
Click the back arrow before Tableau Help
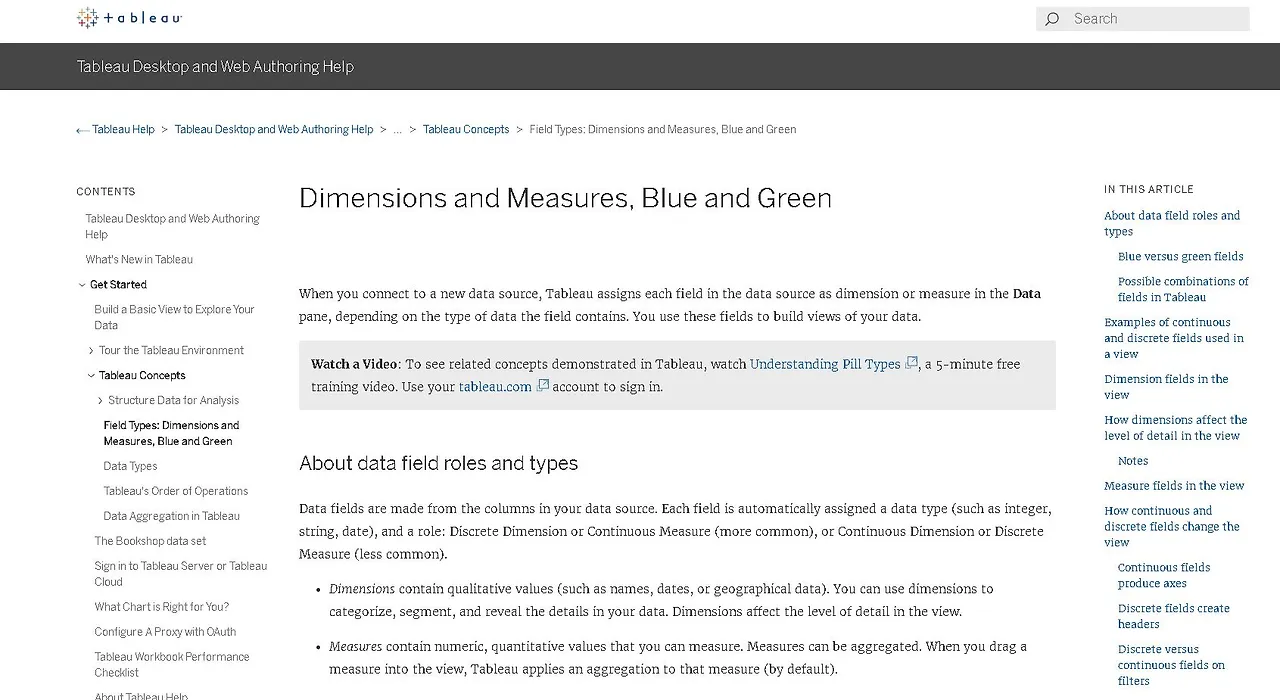point(83,130)
